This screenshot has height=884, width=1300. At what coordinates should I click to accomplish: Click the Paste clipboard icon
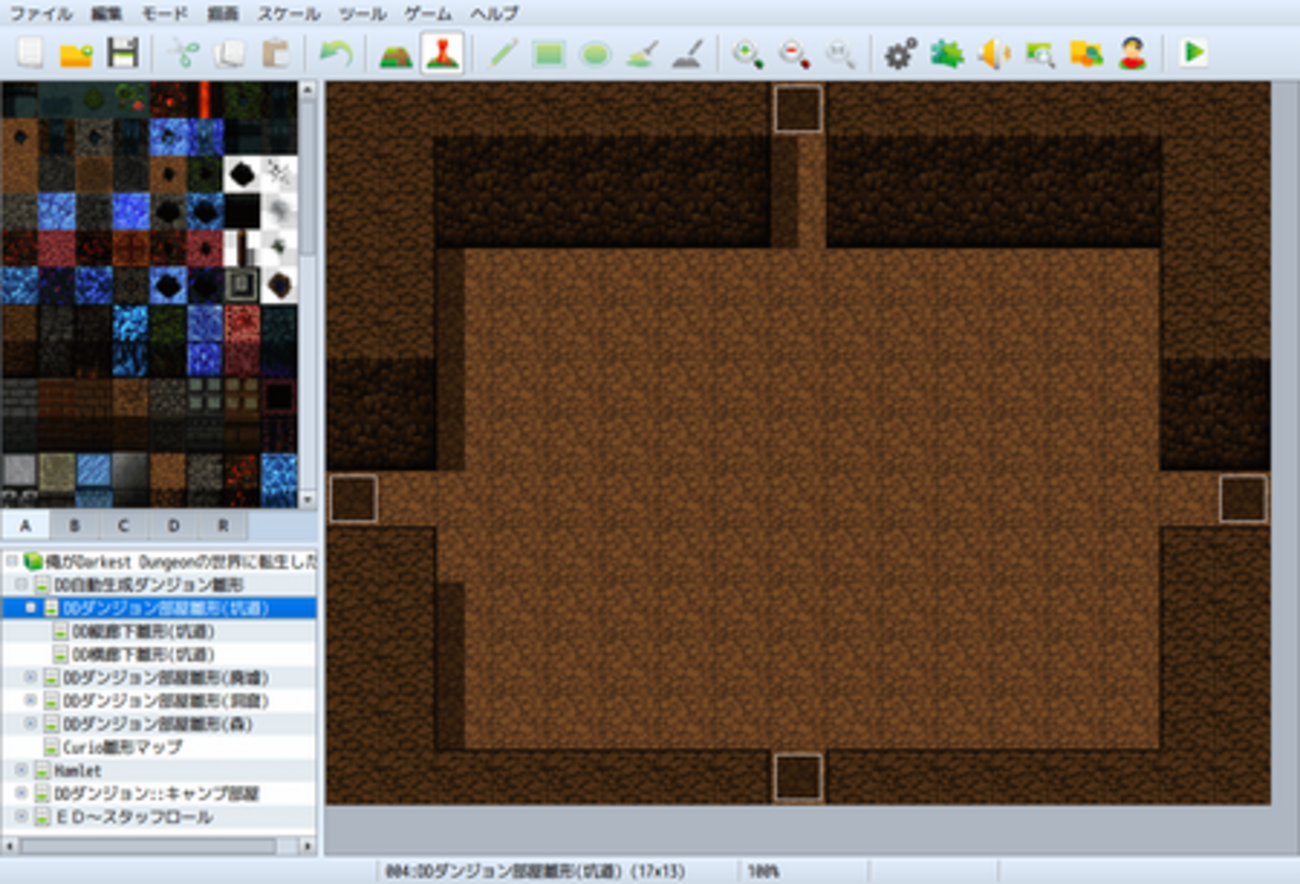(275, 52)
